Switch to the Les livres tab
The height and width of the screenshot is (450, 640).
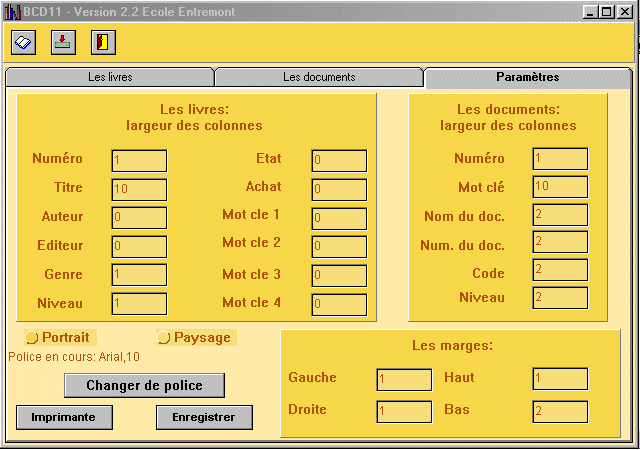pos(110,77)
